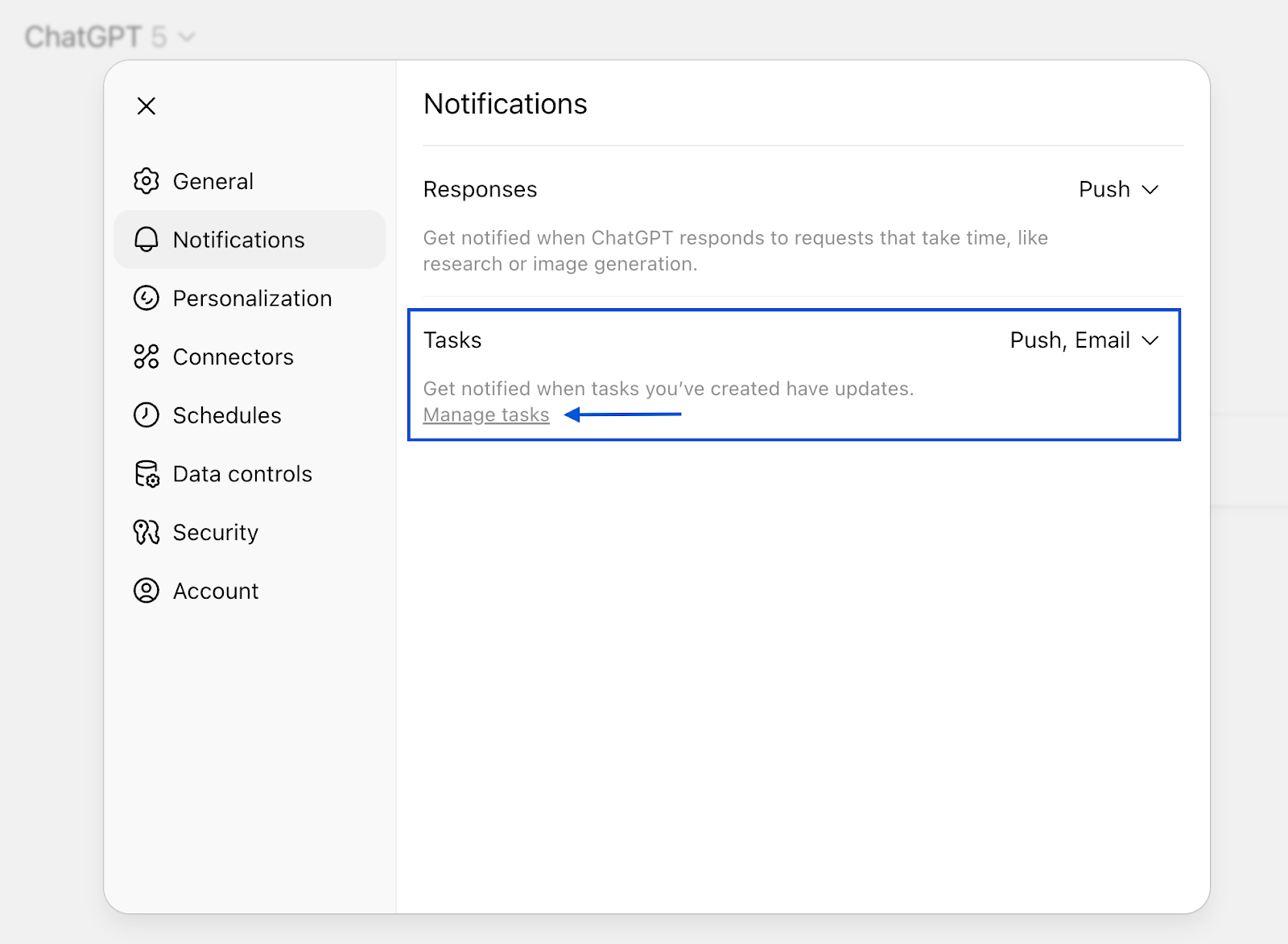This screenshot has height=944, width=1288.
Task: Click the Data controls database icon
Action: [147, 474]
